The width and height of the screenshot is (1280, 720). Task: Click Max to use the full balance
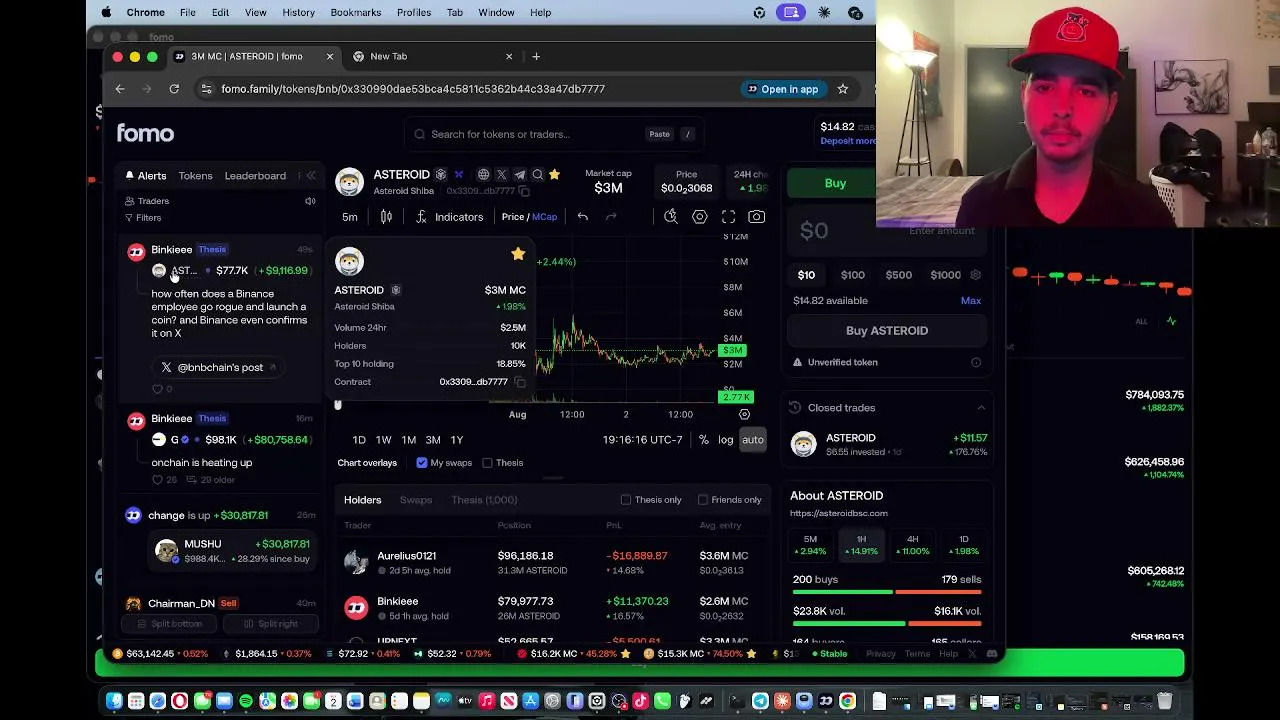971,301
